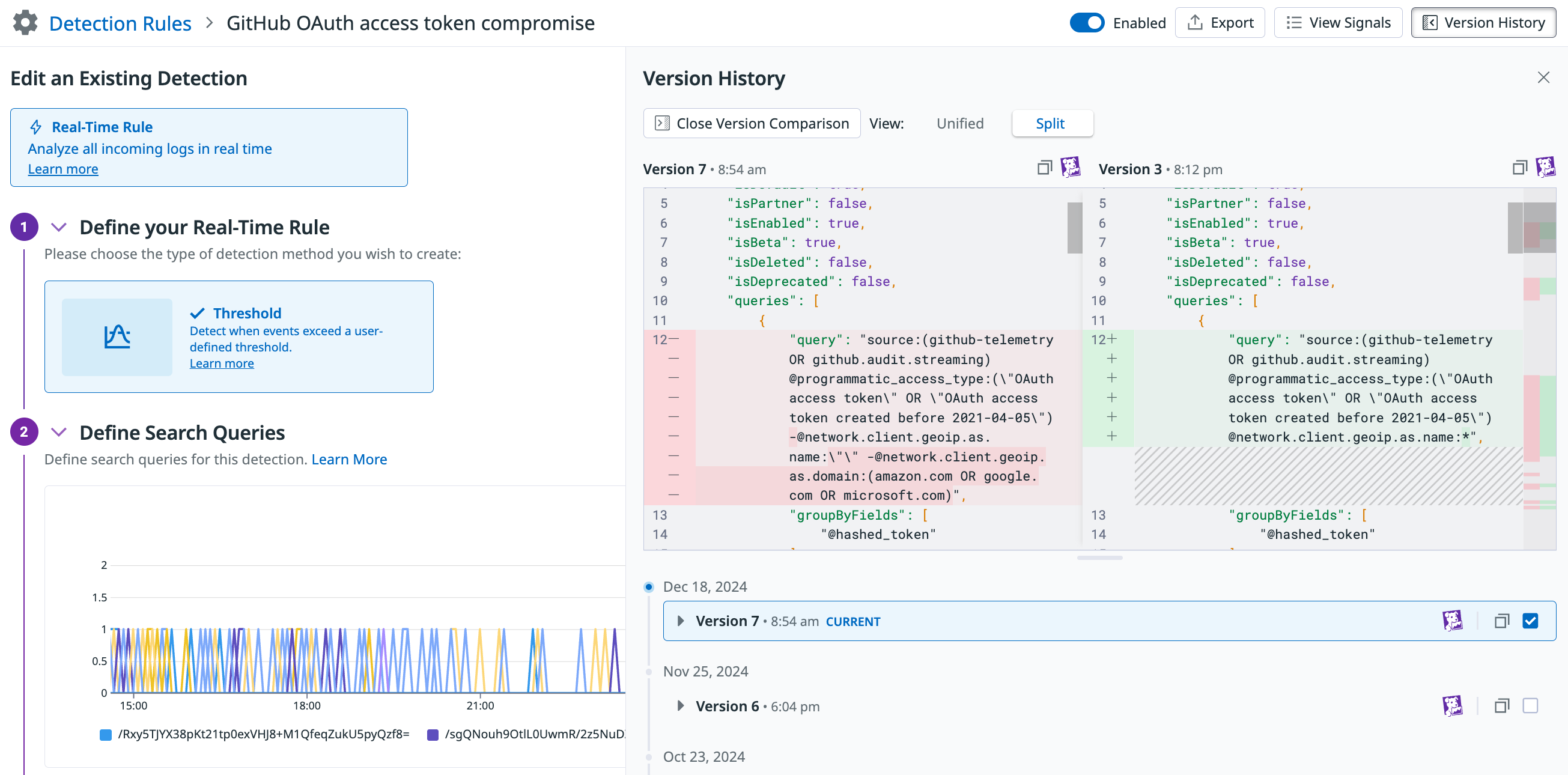Click the Threshold chart icon tile
The height and width of the screenshot is (775, 1568).
point(117,336)
